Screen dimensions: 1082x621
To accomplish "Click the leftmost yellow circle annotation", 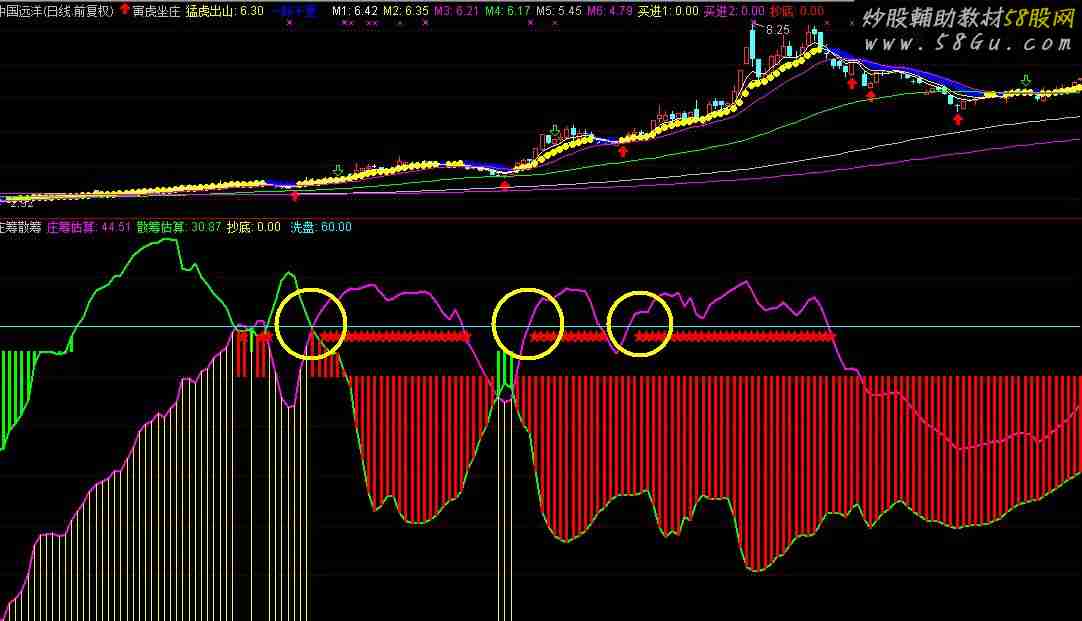I will [310, 324].
